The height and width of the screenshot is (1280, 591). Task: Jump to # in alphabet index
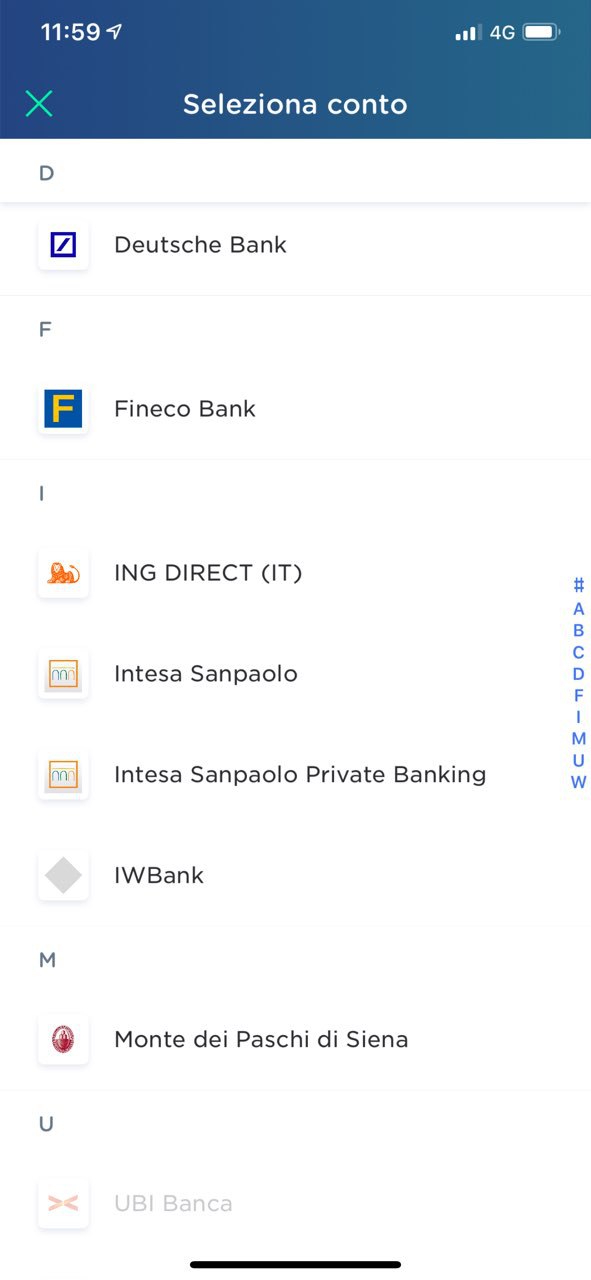click(x=578, y=586)
